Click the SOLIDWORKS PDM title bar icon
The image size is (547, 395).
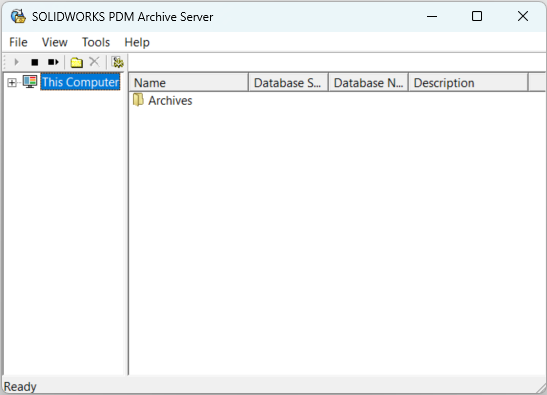click(18, 16)
